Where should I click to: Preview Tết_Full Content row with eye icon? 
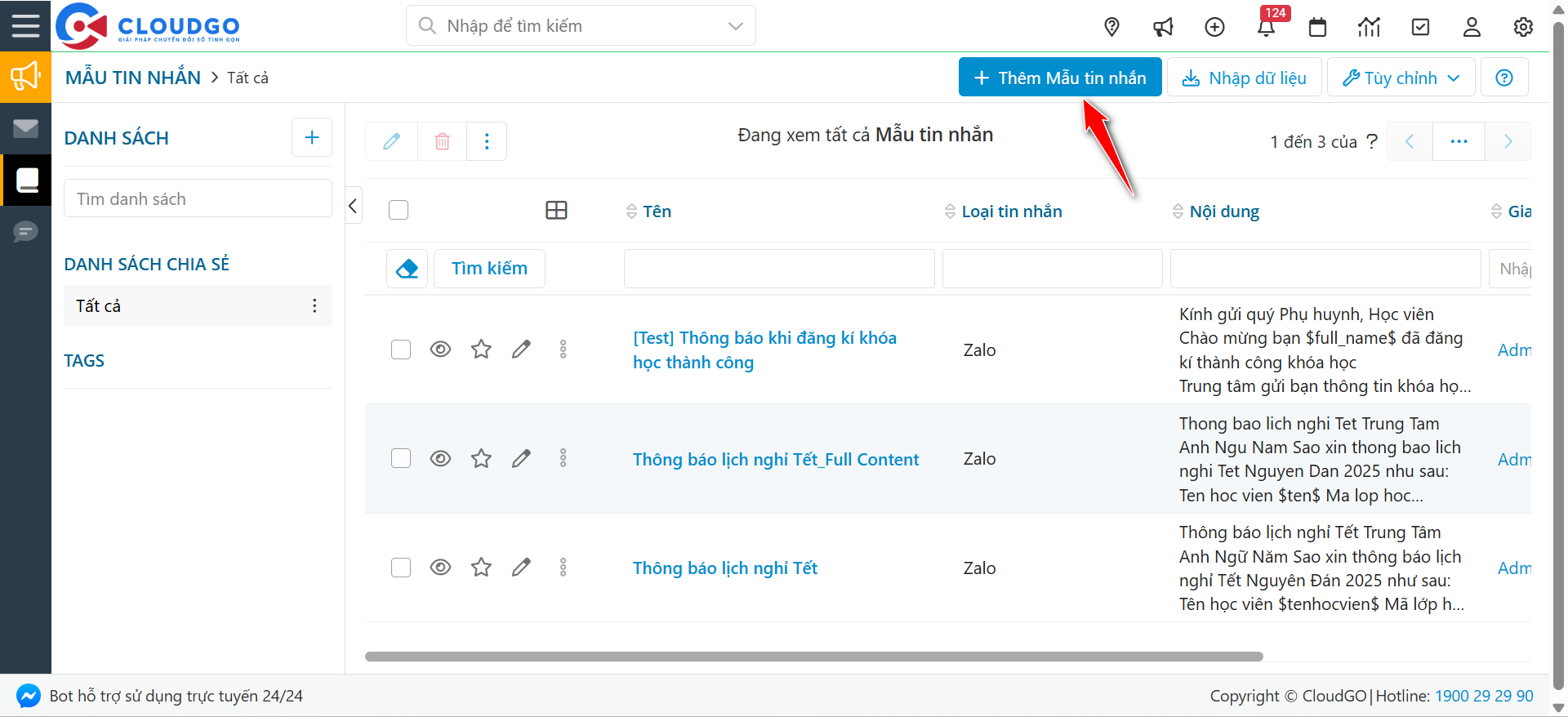coord(440,458)
